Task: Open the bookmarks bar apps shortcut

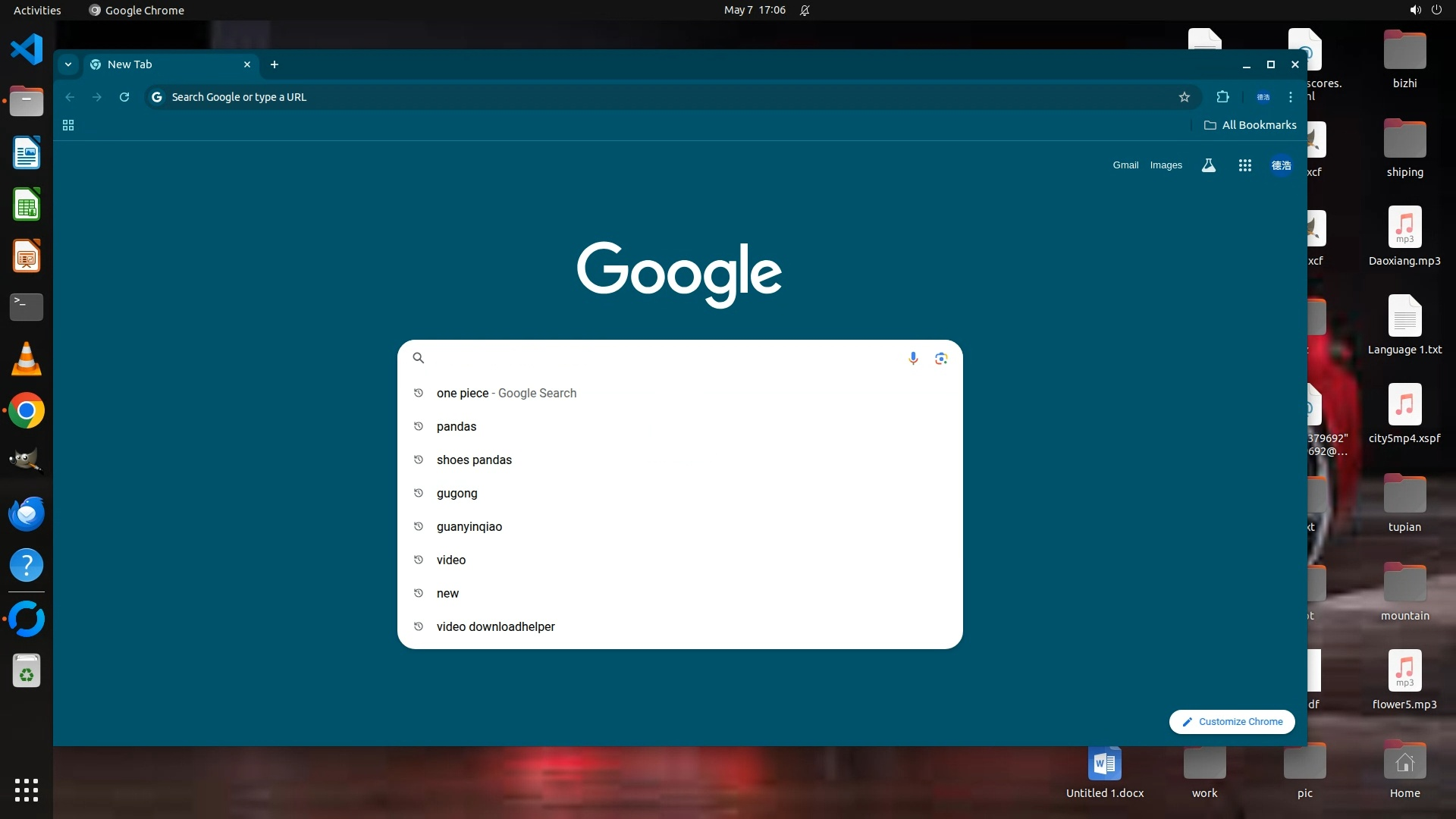Action: pyautogui.click(x=68, y=125)
